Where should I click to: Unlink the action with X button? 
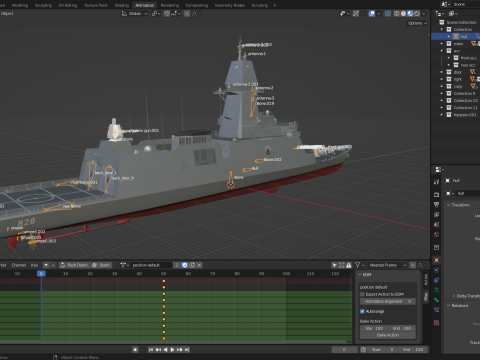tap(199, 265)
